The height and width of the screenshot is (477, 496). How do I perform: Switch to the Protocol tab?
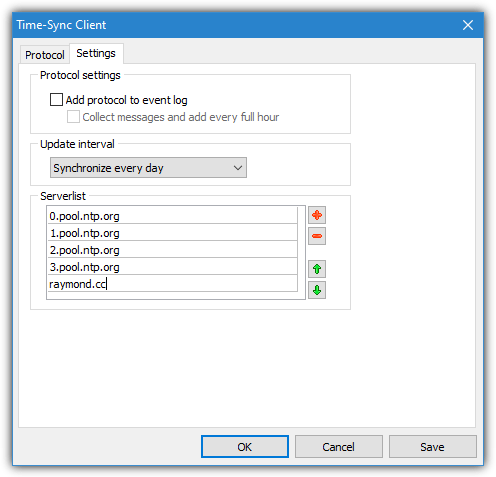(45, 55)
